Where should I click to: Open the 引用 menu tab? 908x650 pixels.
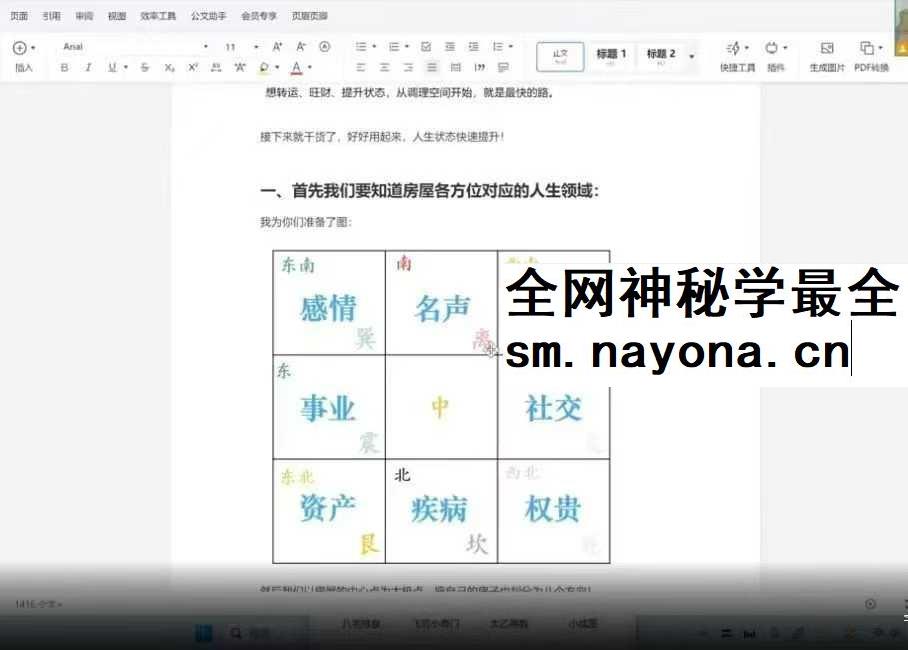(x=52, y=16)
